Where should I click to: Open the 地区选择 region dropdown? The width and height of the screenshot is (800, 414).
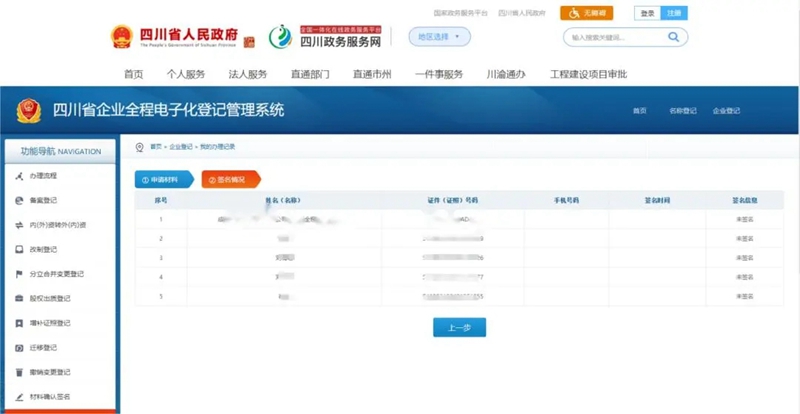click(x=439, y=37)
